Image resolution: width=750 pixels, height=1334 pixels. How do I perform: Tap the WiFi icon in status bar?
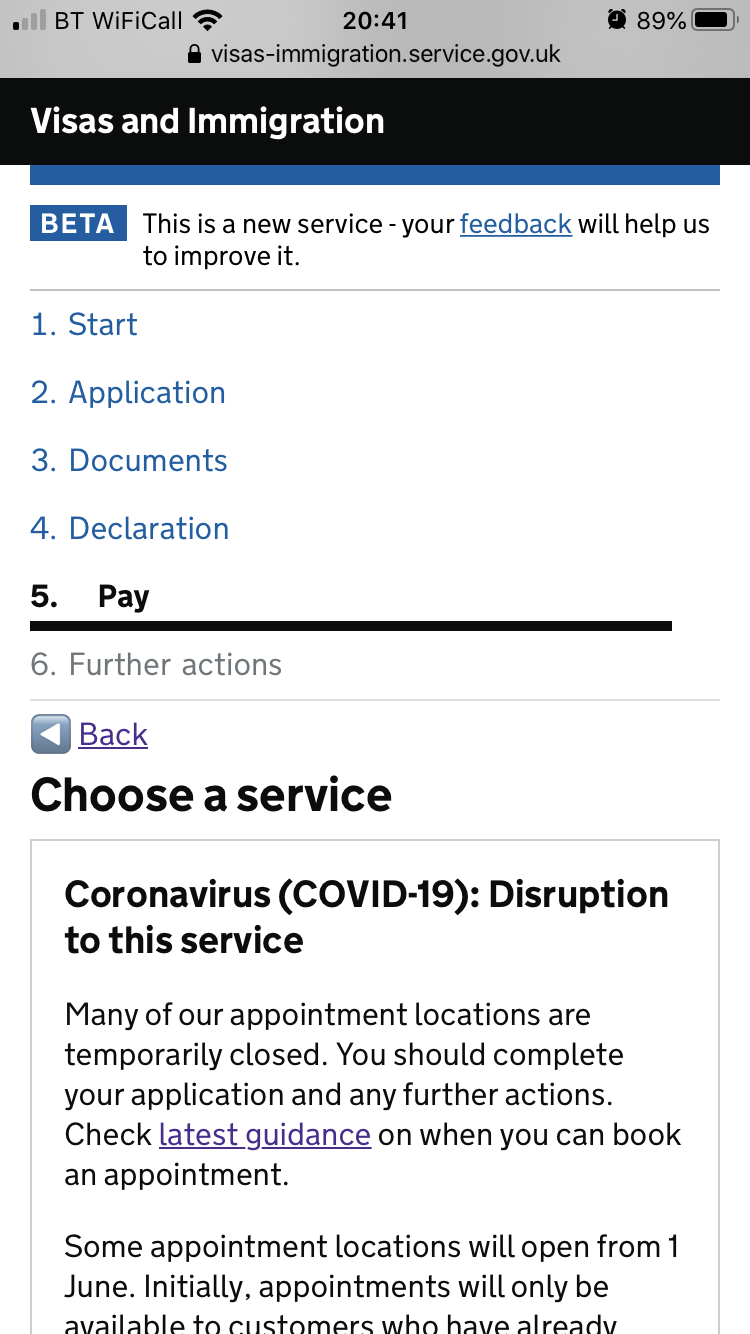[208, 20]
